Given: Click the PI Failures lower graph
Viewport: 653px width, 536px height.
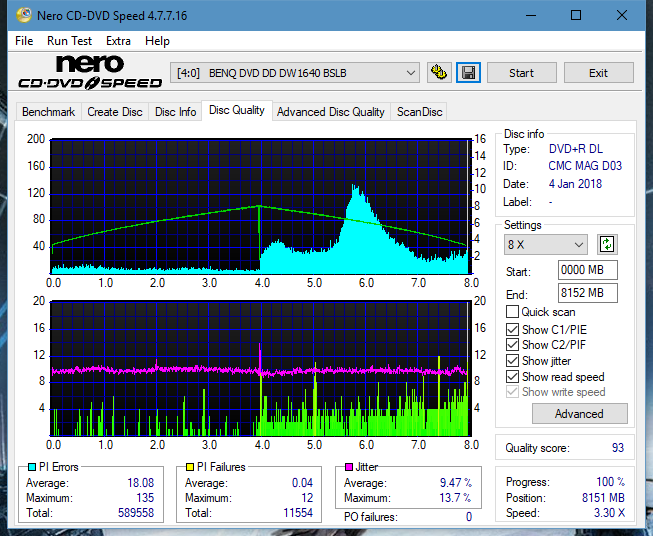Looking at the screenshot, I should click(x=259, y=368).
